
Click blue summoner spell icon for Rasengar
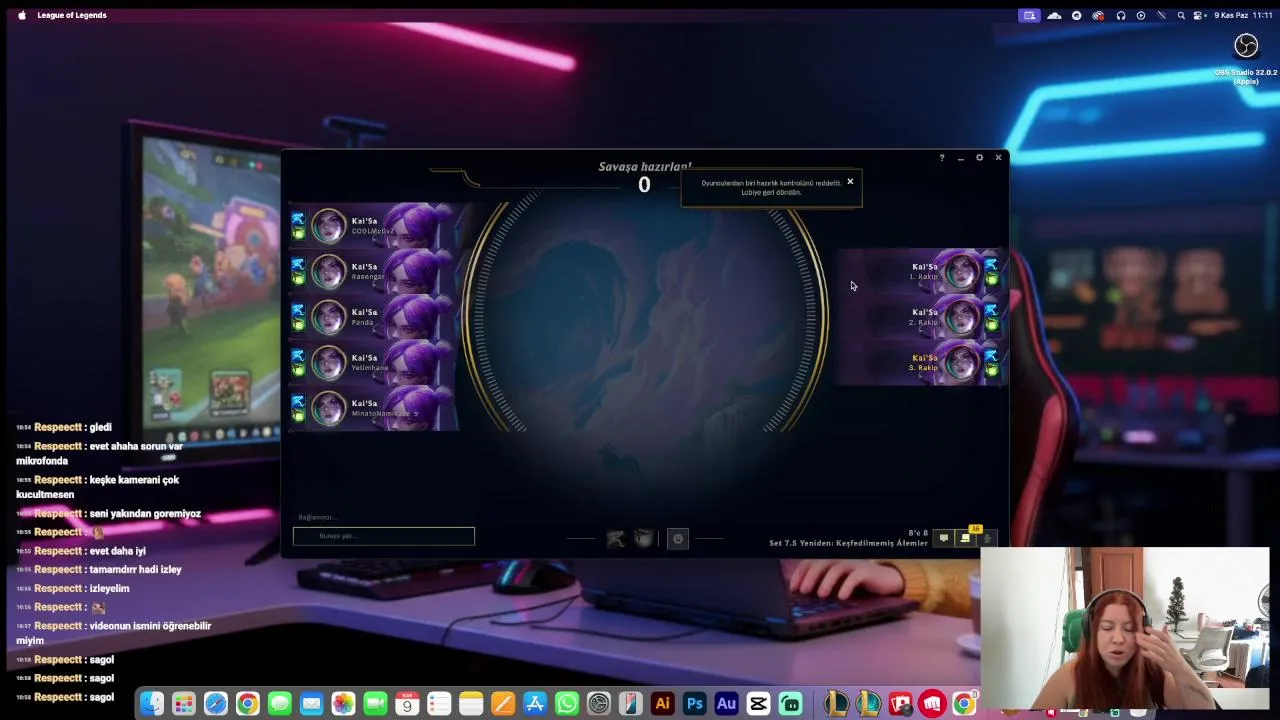click(x=298, y=264)
